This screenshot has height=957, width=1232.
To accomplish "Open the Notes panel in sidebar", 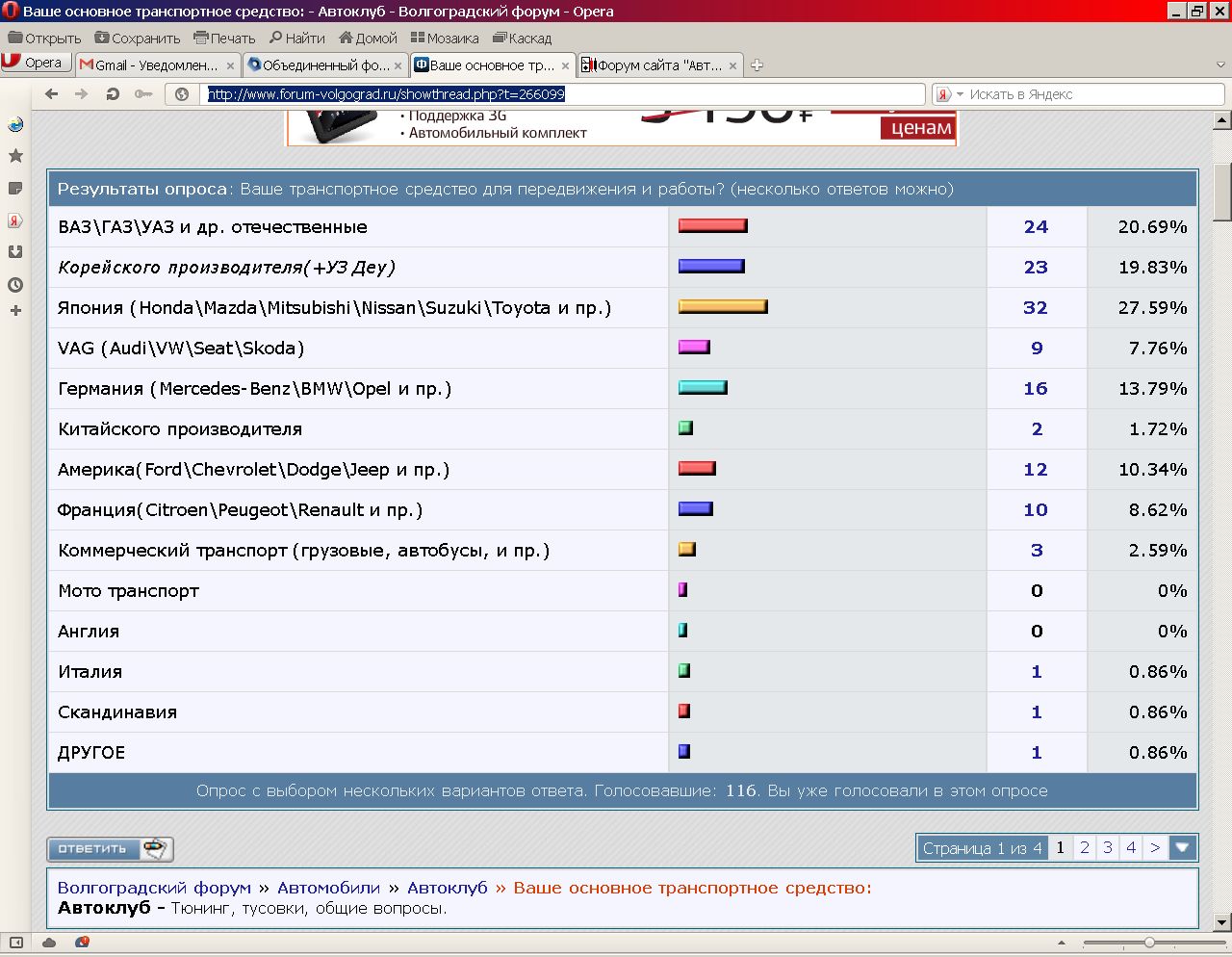I will [15, 188].
